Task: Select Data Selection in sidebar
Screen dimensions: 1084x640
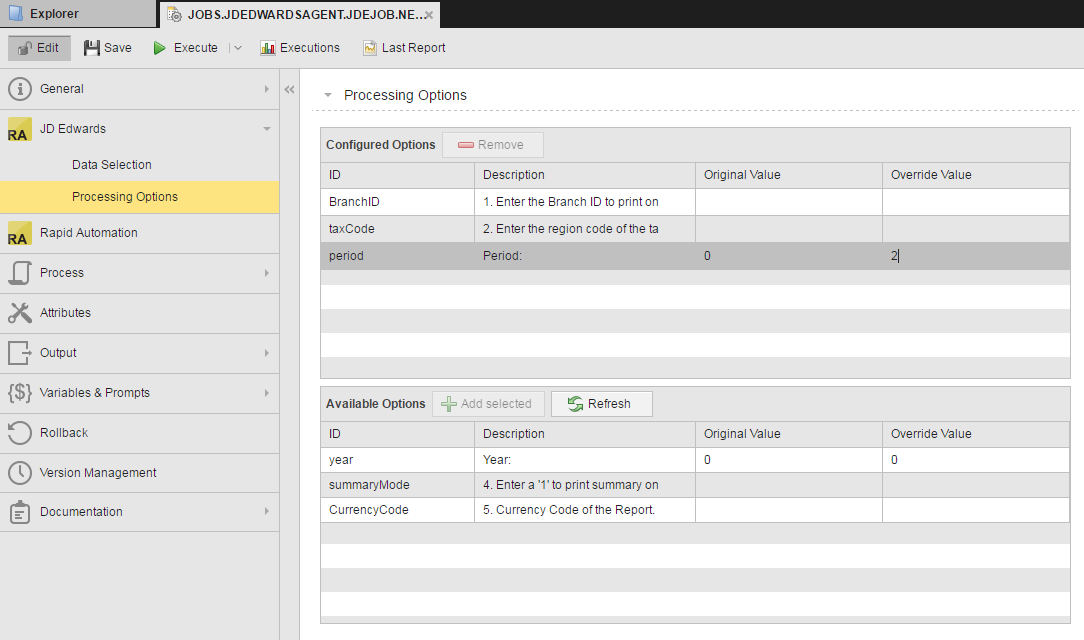Action: (112, 165)
